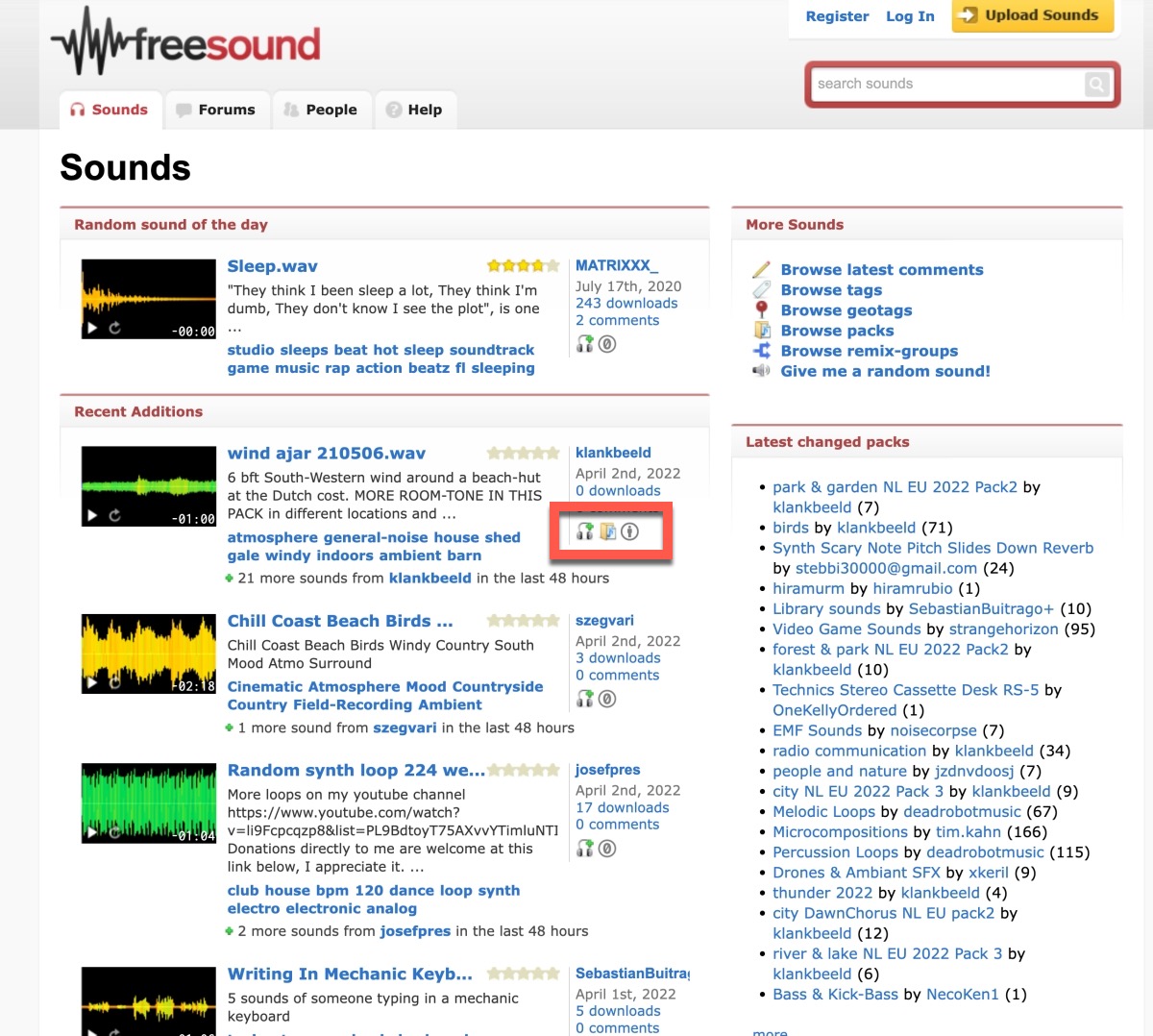The image size is (1153, 1036).
Task: Click the CC0 license icon under szegvari's sound
Action: pos(607,699)
